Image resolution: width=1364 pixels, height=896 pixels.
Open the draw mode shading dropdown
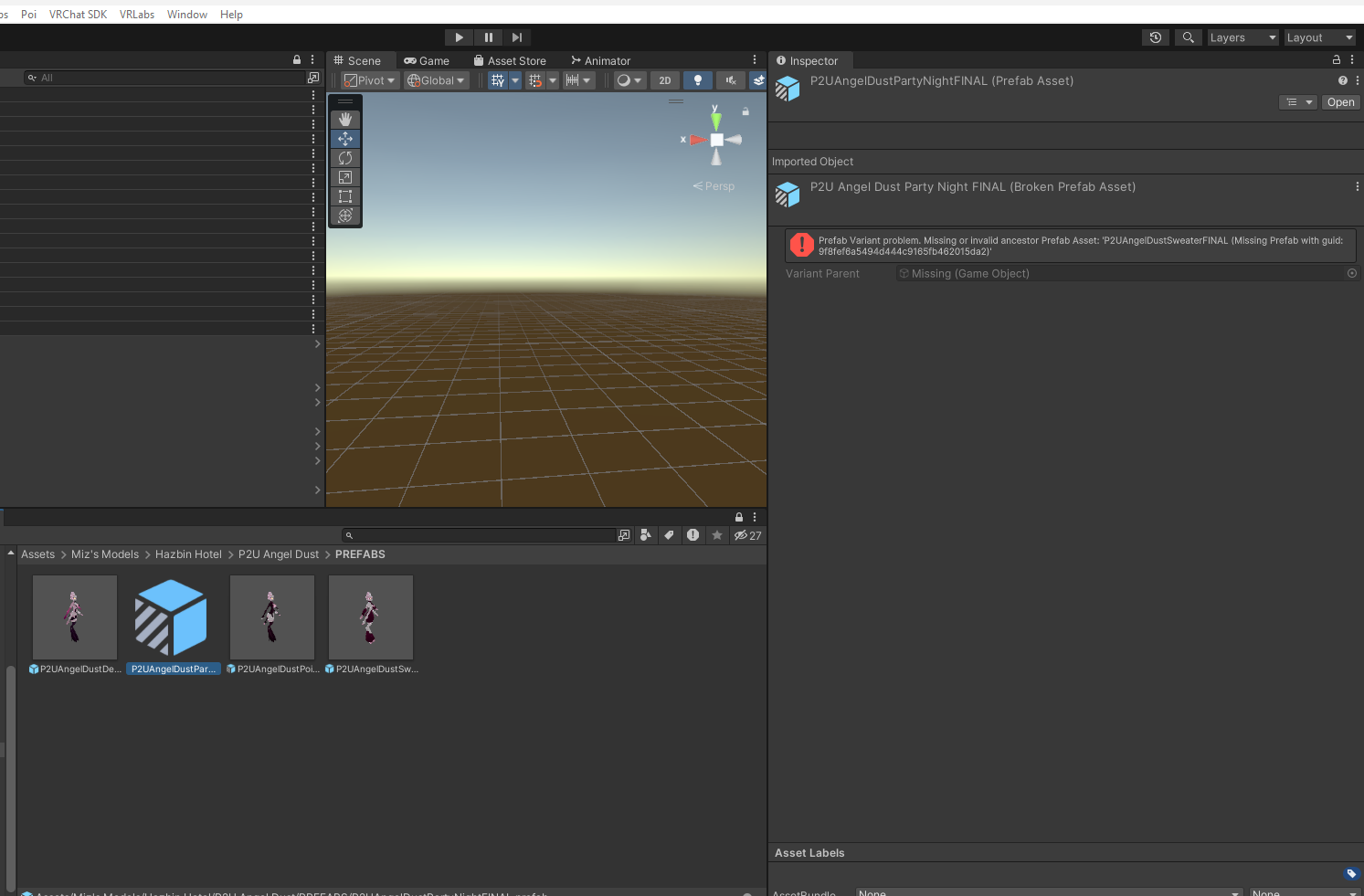pyautogui.click(x=629, y=80)
